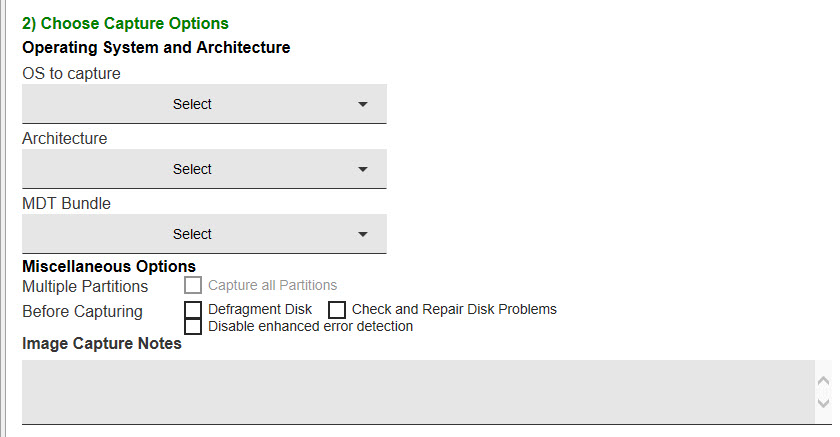Screen dimensions: 840x437
Task: Check the Check and Repair Disk Problems box
Action: [x=337, y=310]
